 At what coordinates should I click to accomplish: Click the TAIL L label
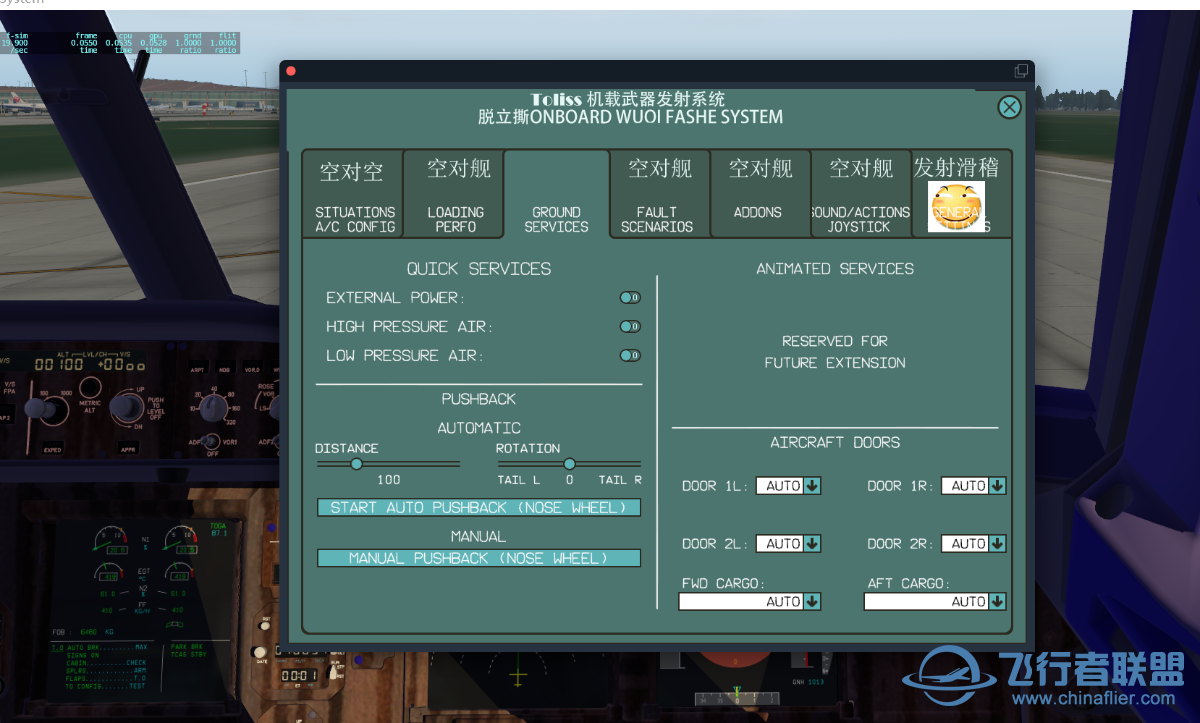[x=518, y=480]
